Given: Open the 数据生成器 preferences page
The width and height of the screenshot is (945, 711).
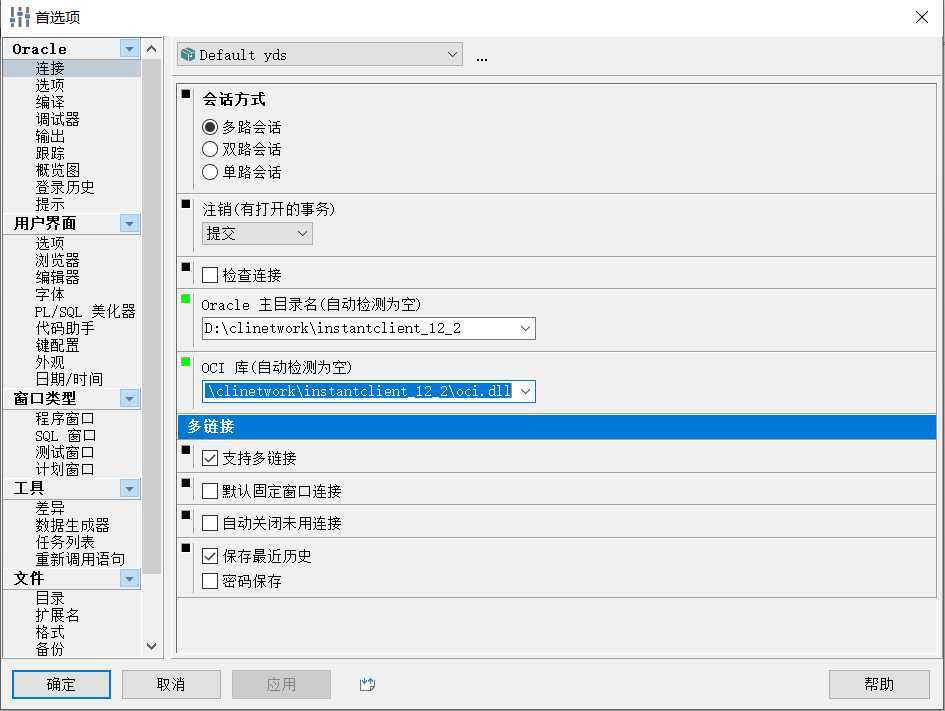Looking at the screenshot, I should pyautogui.click(x=72, y=525).
